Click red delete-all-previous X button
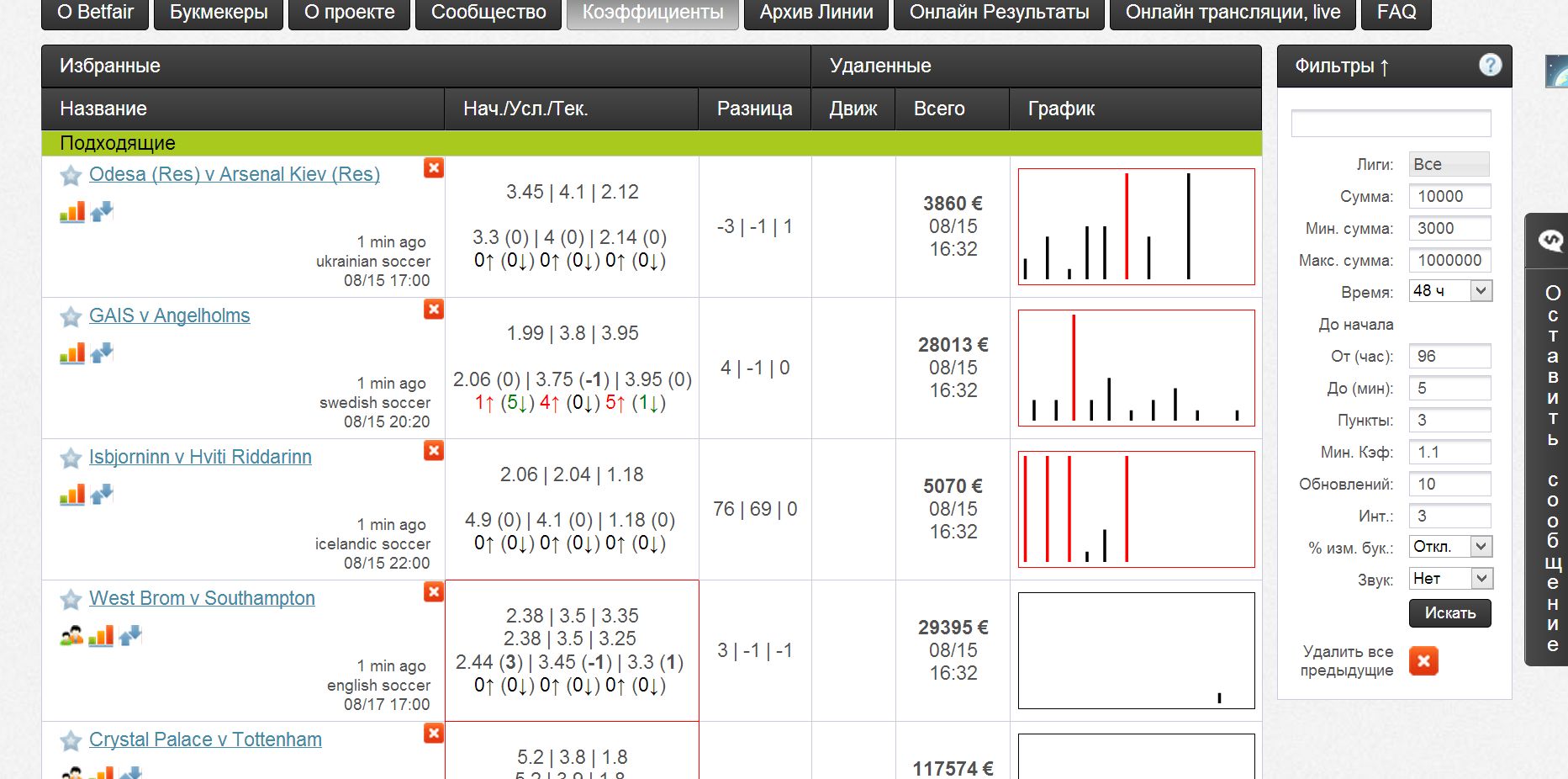 (1423, 661)
